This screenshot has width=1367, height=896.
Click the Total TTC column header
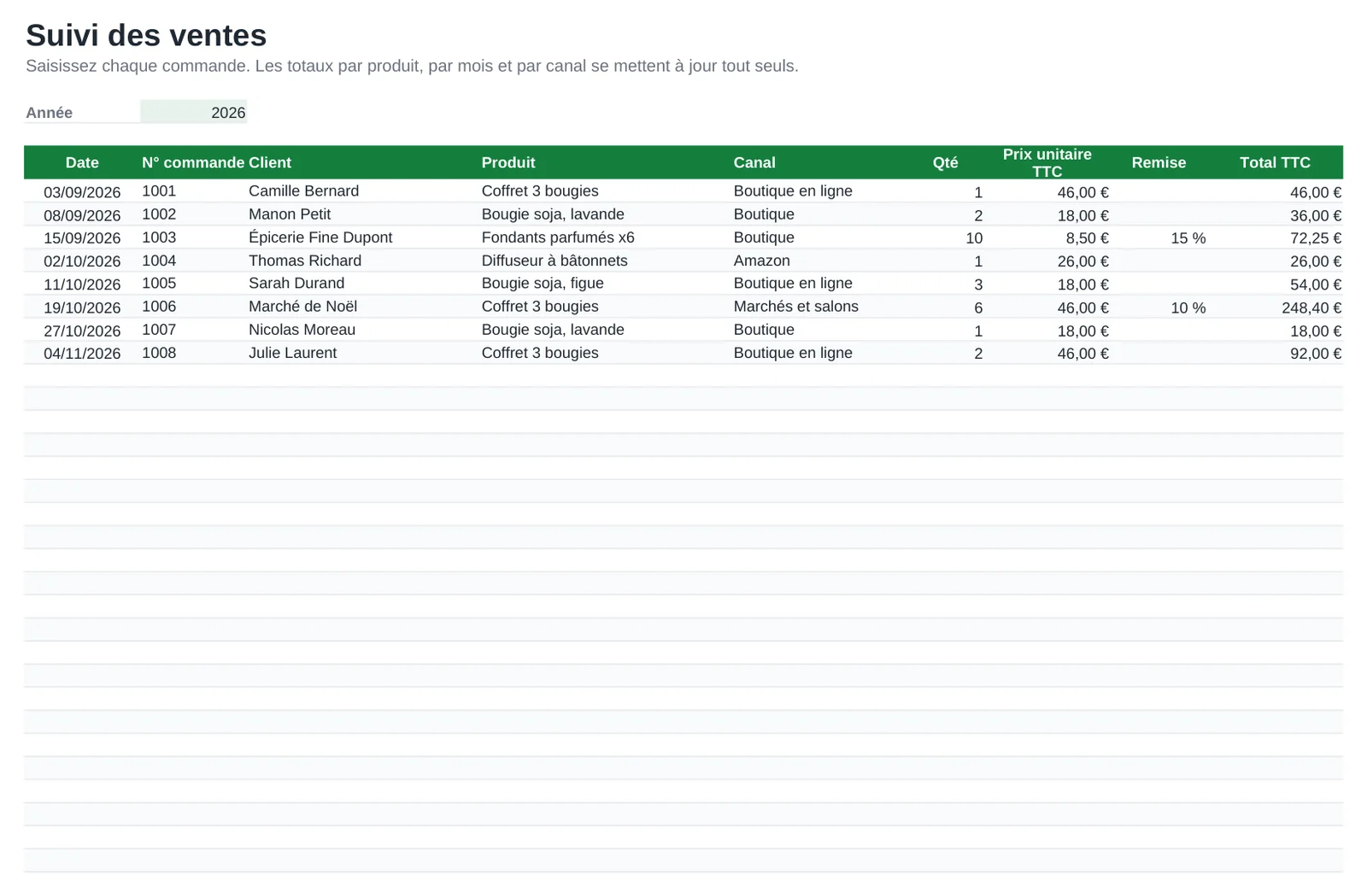(1275, 162)
